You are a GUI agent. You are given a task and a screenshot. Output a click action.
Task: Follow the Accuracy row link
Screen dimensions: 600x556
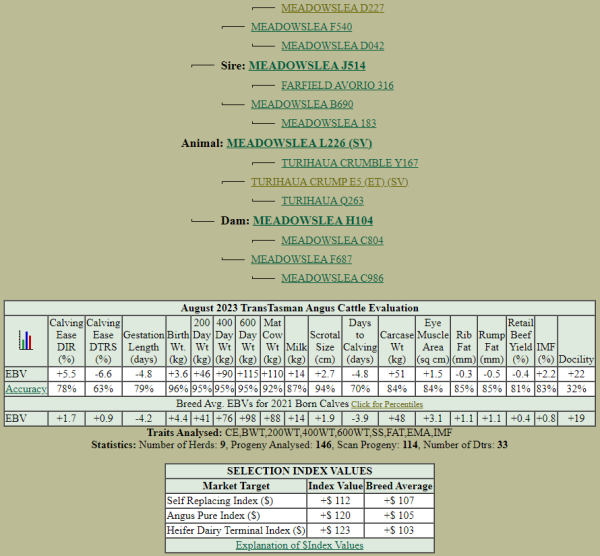click(26, 389)
